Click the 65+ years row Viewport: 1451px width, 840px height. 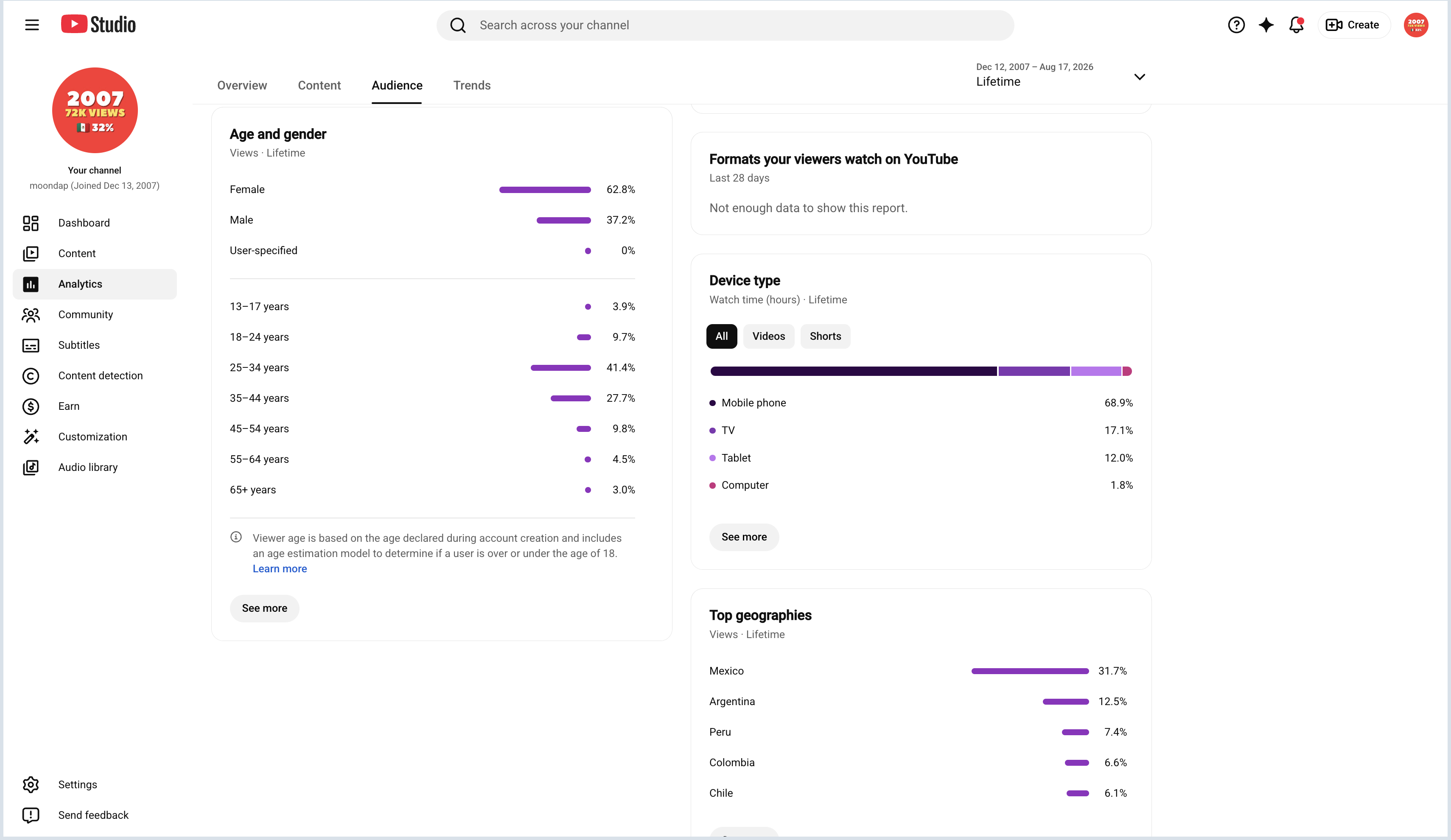(432, 490)
